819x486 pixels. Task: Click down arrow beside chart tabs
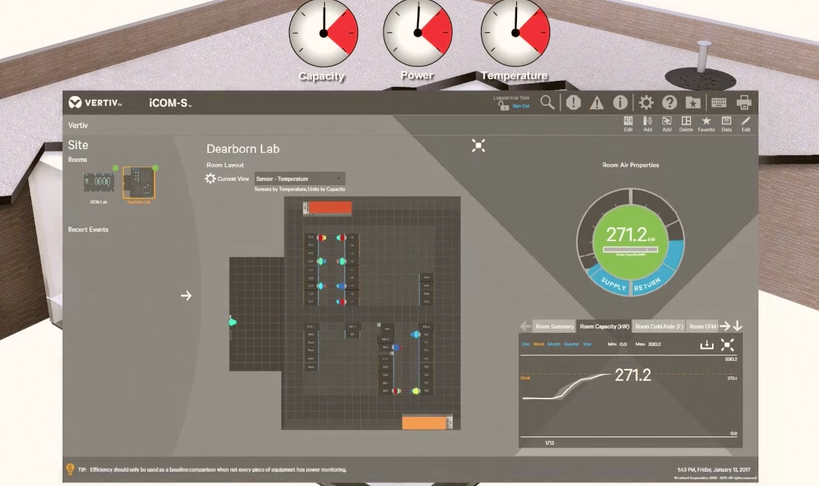[x=738, y=326]
